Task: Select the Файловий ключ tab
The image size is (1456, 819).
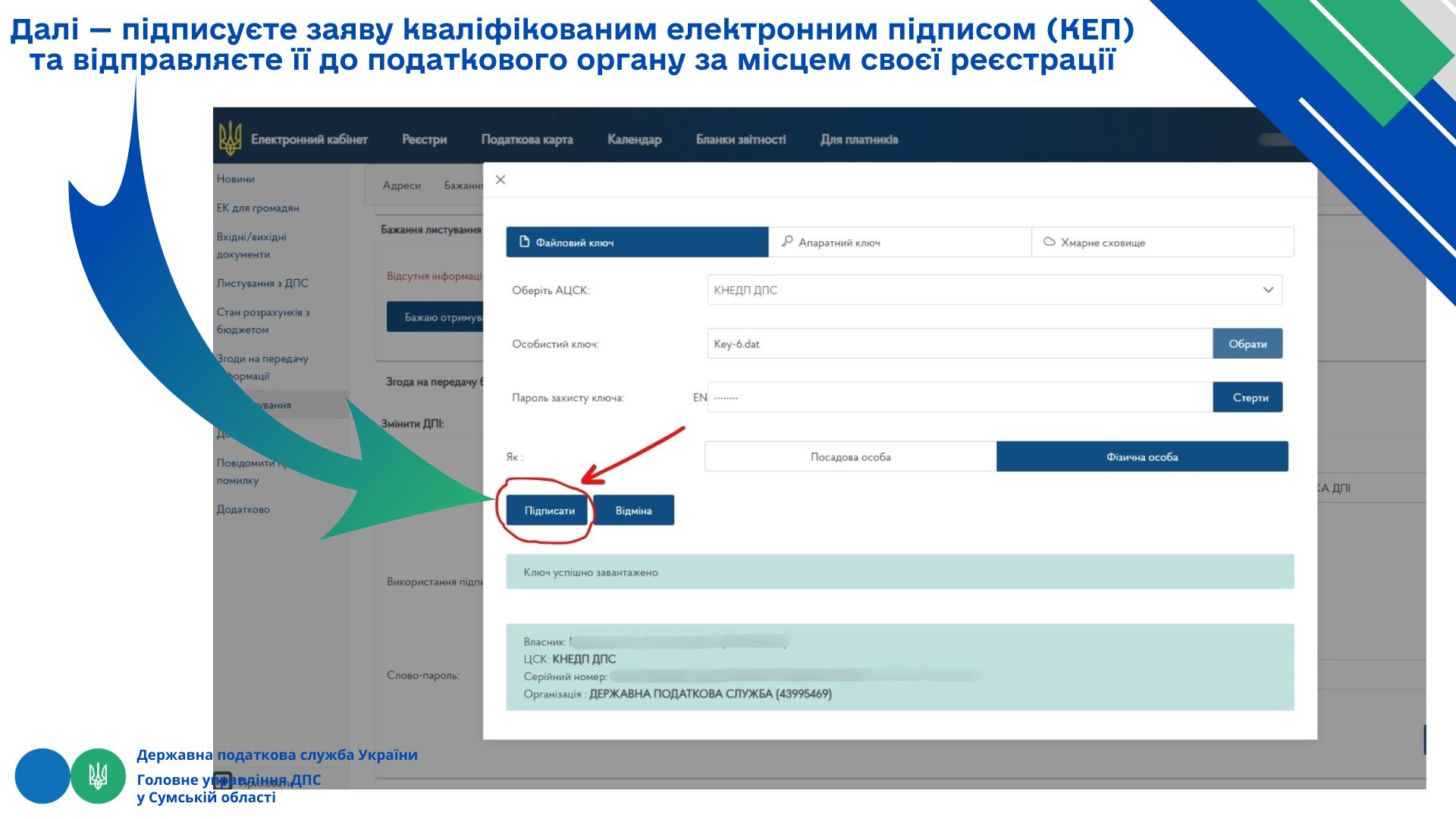Action: [637, 243]
